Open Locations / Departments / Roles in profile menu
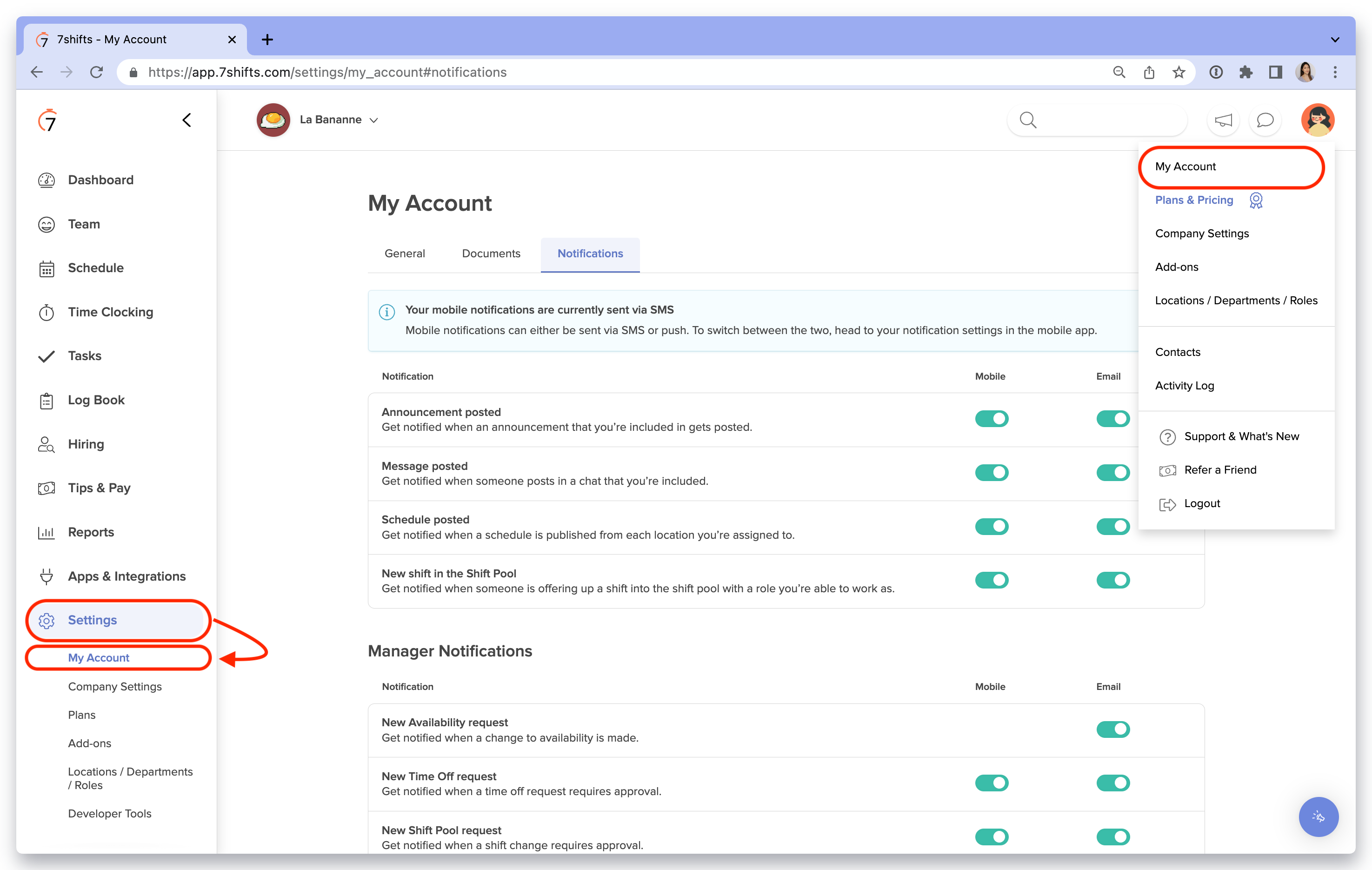 [1236, 301]
